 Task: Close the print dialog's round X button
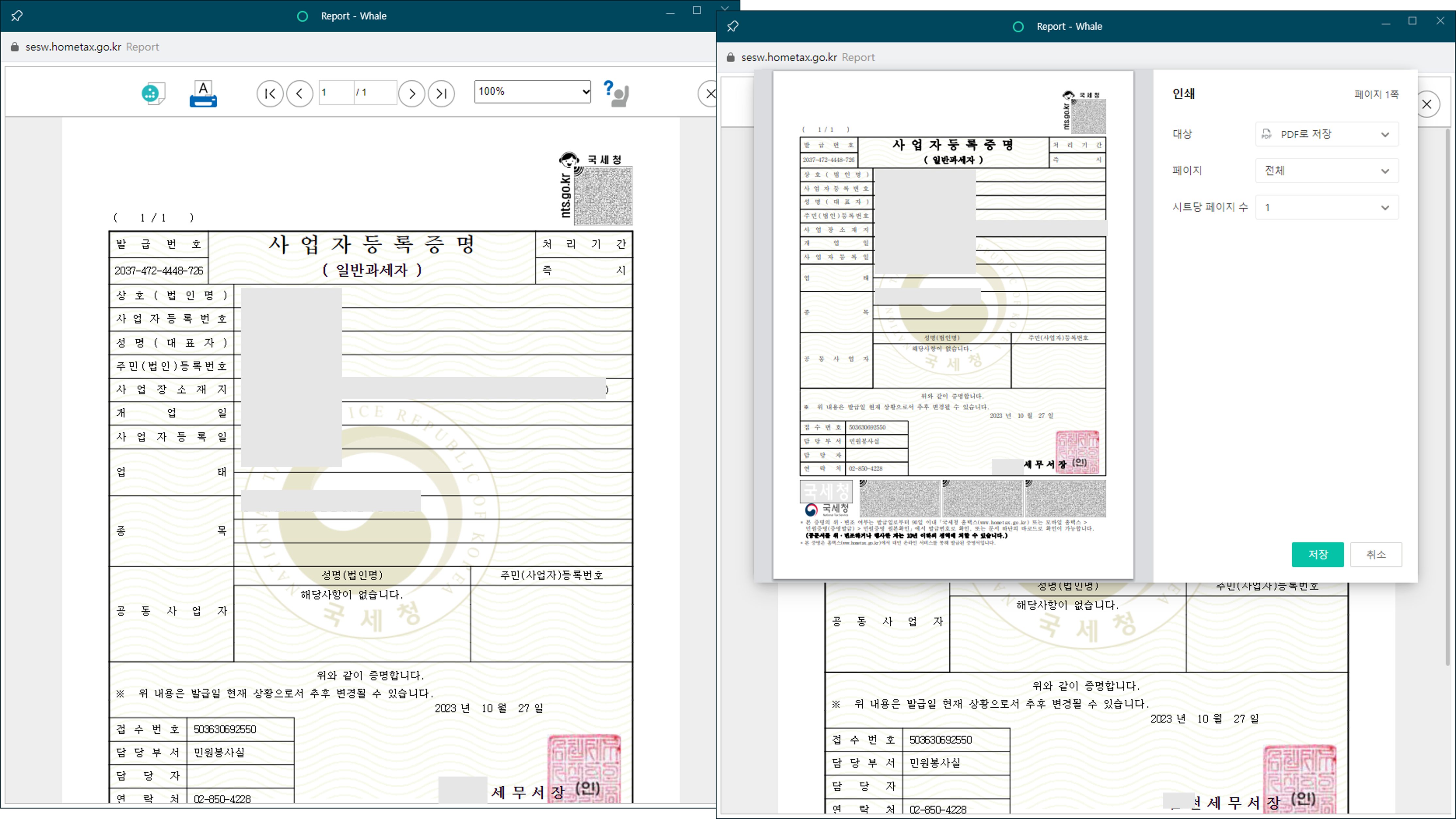click(x=1427, y=105)
